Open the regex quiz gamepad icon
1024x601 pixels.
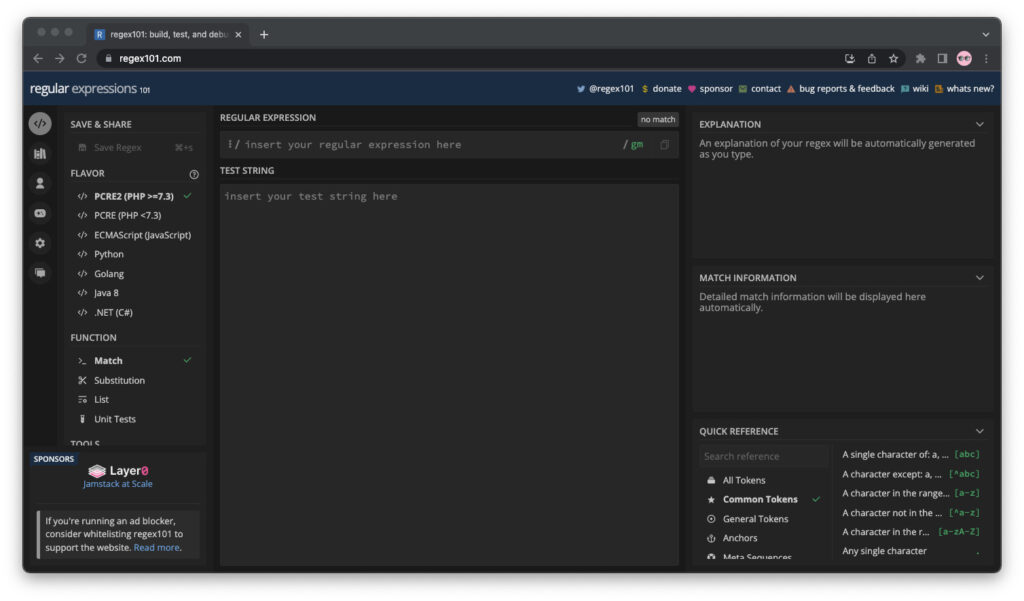pyautogui.click(x=40, y=213)
